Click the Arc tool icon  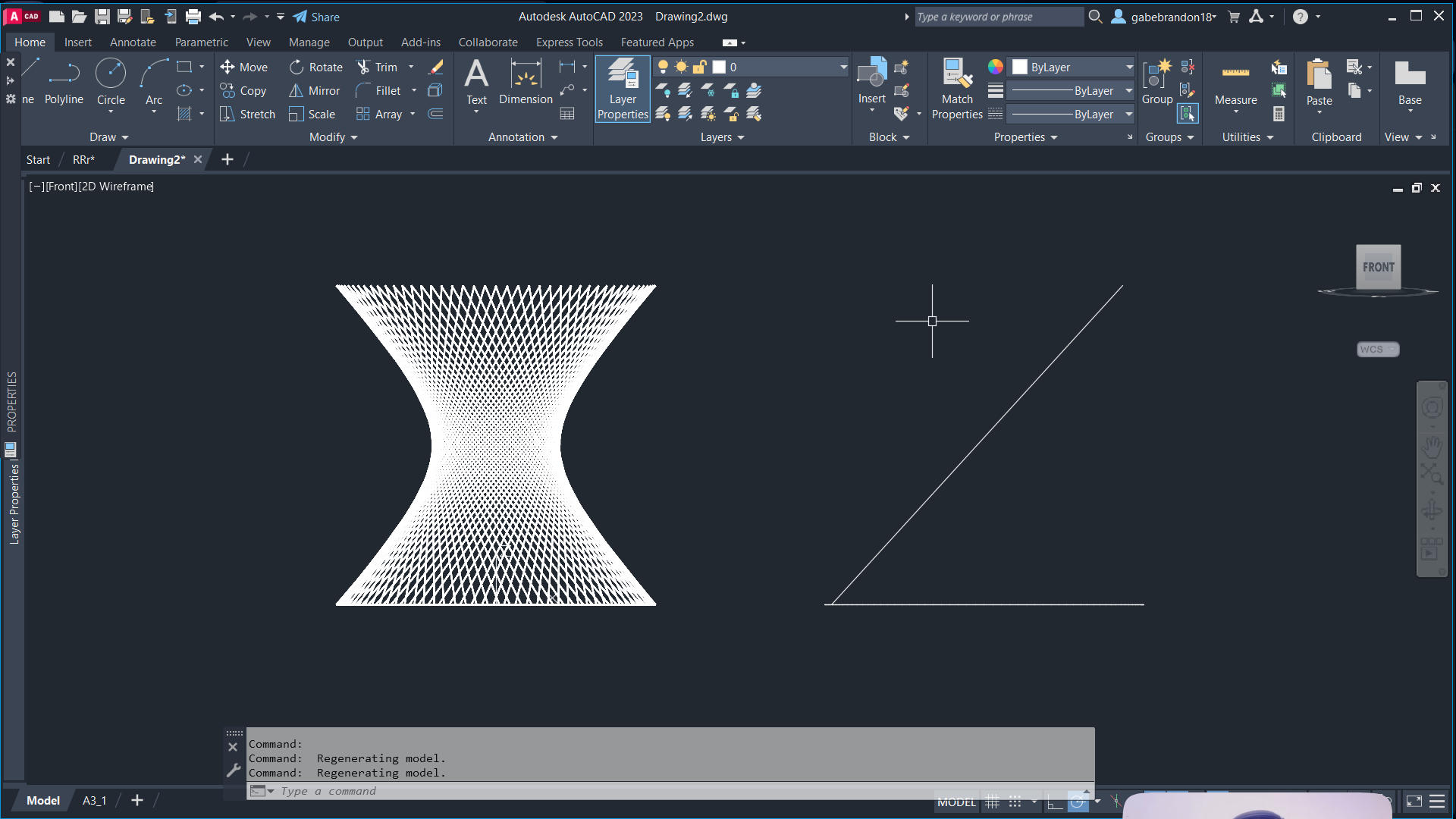point(154,74)
